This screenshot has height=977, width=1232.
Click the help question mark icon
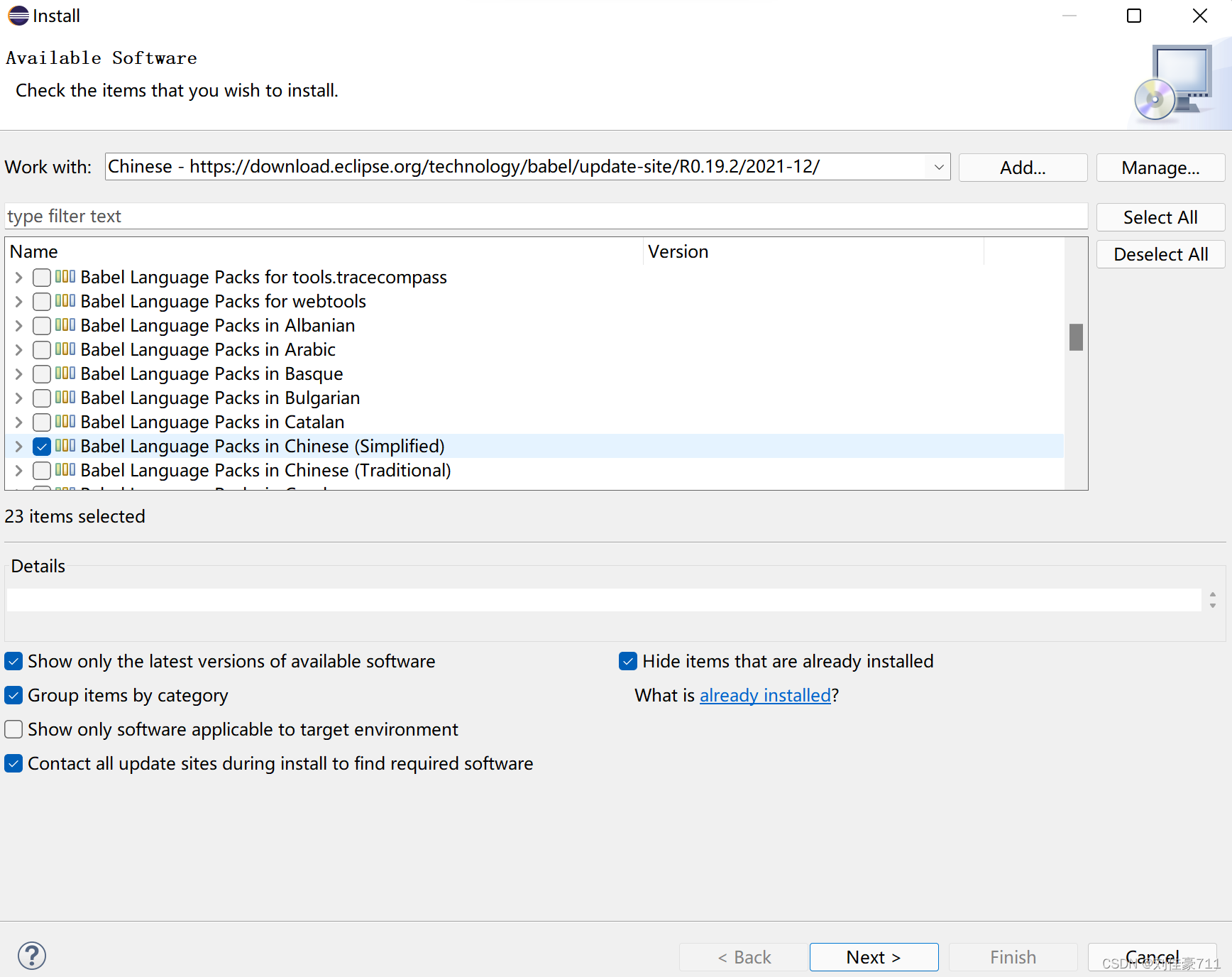tap(32, 956)
